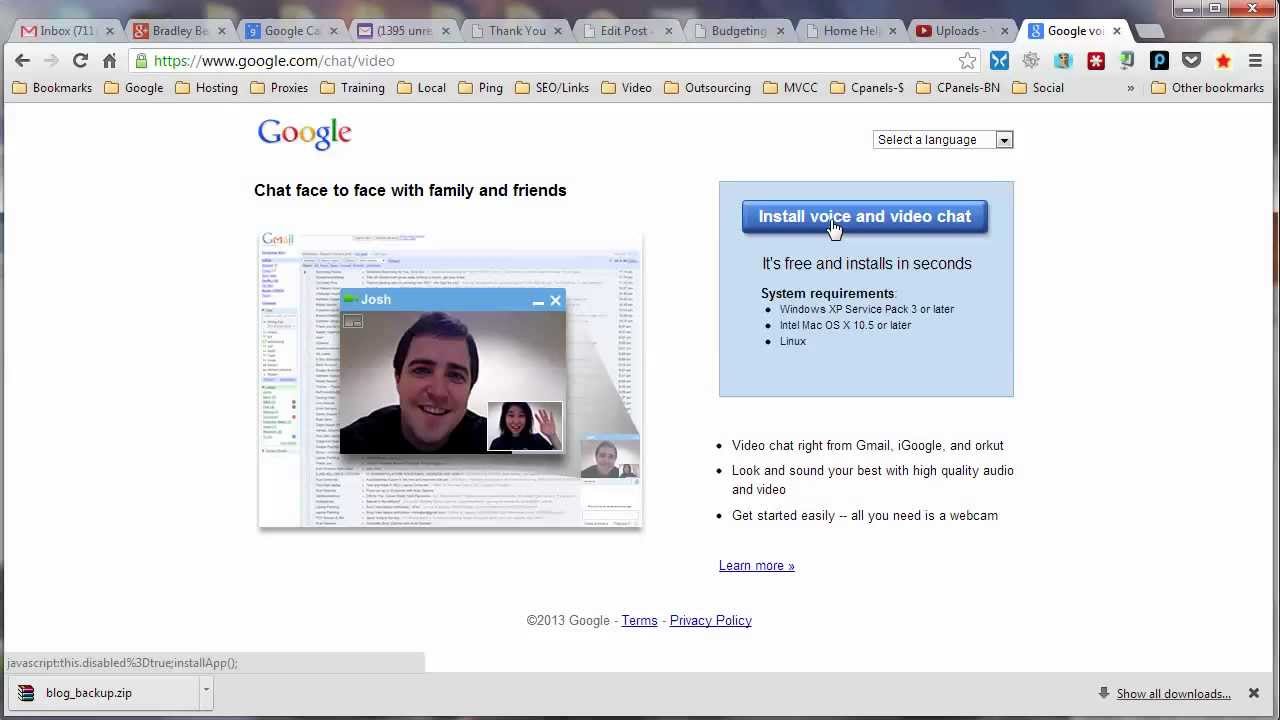Open the new tab button
Image resolution: width=1280 pixels, height=720 pixels.
1149,31
